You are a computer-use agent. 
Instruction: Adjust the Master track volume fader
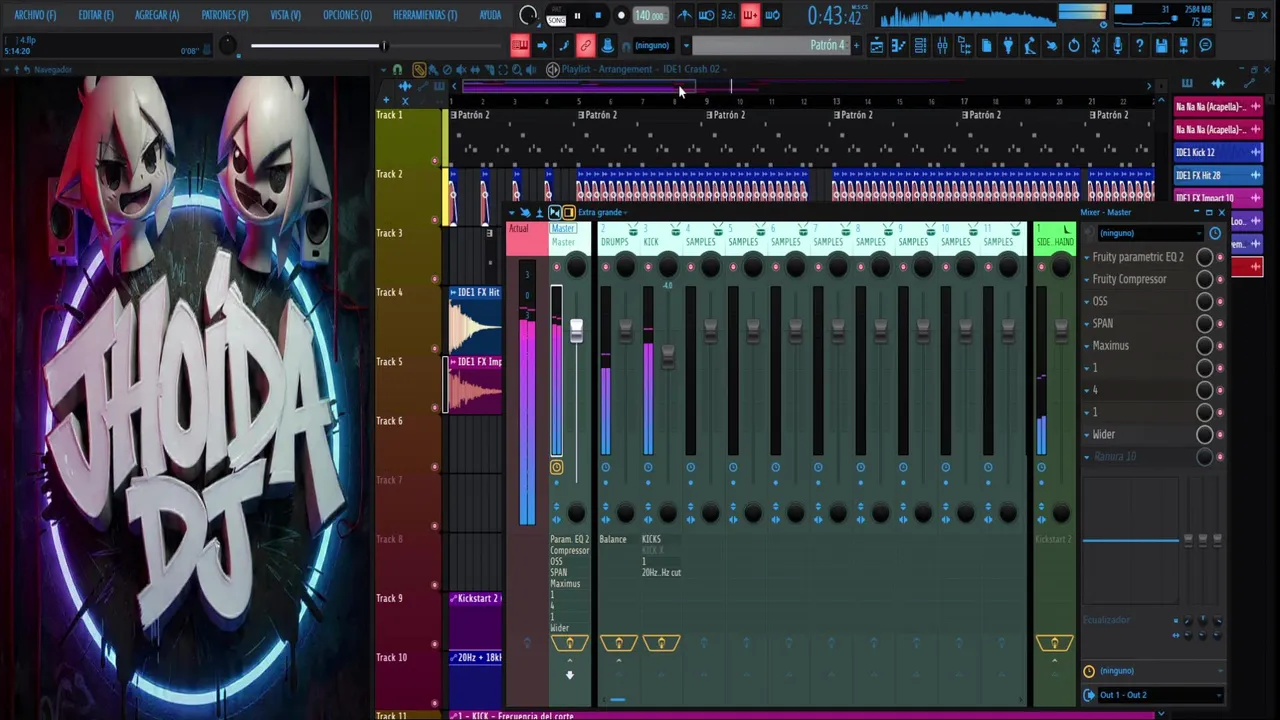[576, 331]
